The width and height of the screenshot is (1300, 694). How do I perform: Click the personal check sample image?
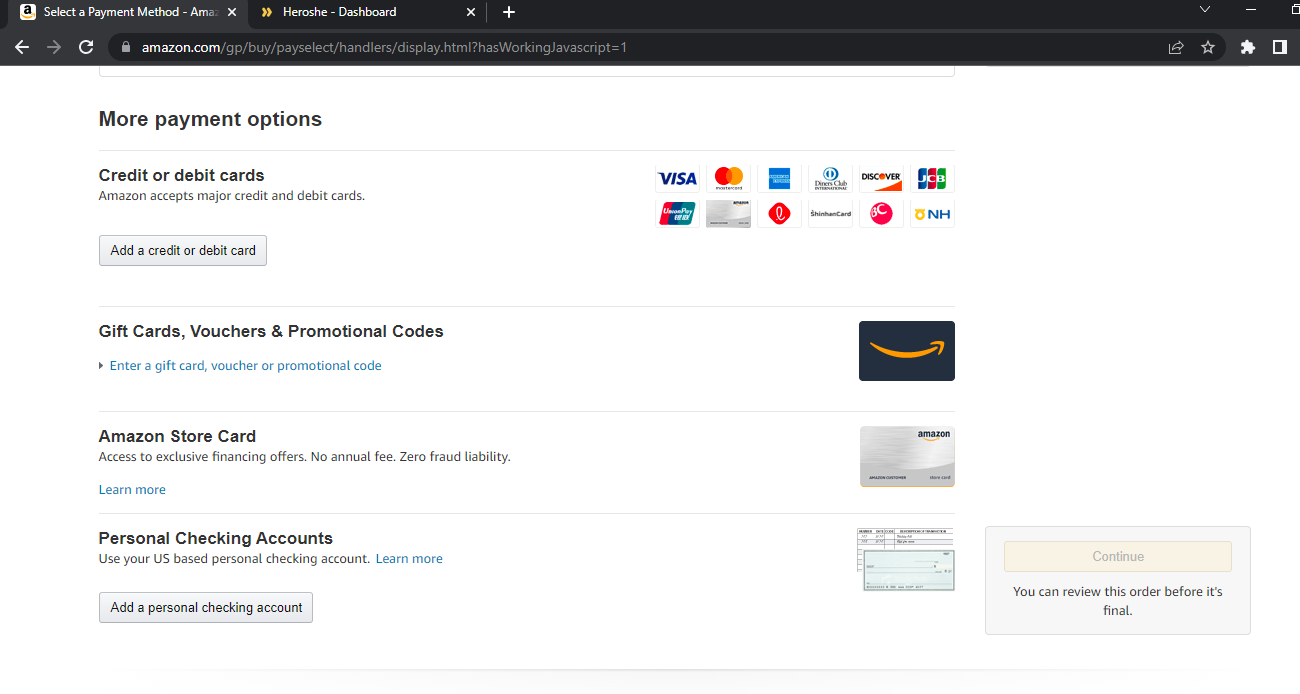coord(906,560)
